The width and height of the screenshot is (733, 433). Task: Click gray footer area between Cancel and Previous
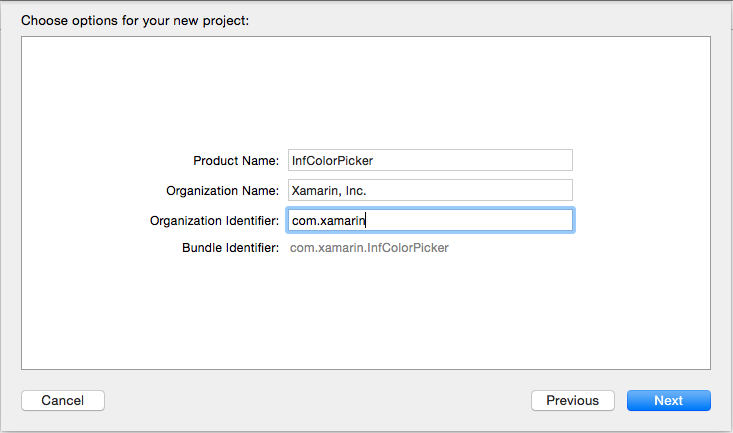(x=318, y=401)
